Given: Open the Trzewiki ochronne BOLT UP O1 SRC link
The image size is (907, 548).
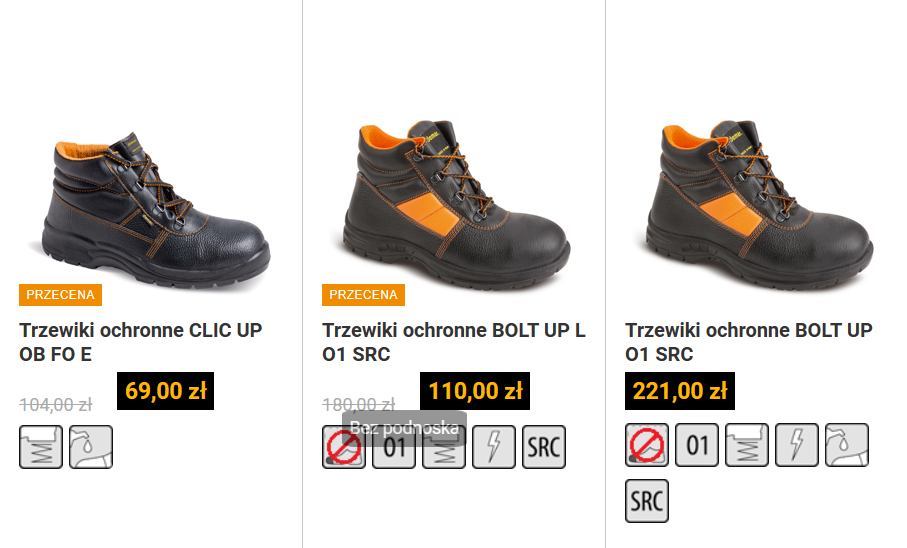Looking at the screenshot, I should coord(749,342).
